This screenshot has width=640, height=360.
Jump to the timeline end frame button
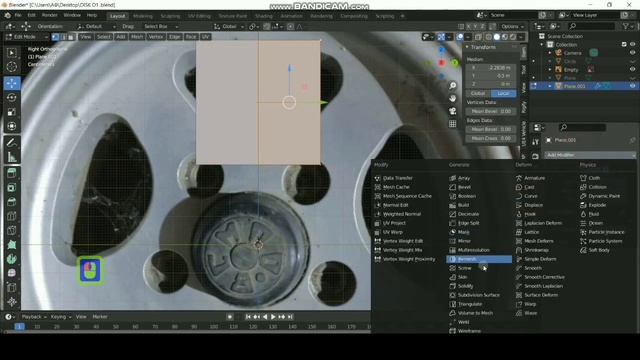click(290, 317)
